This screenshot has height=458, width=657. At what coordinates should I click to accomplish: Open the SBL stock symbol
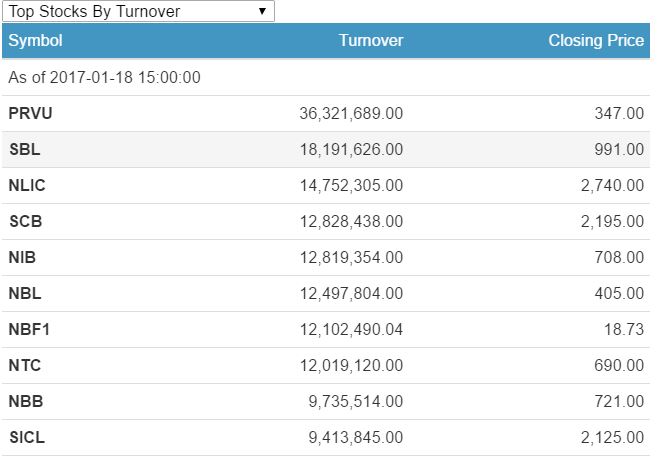pyautogui.click(x=25, y=150)
